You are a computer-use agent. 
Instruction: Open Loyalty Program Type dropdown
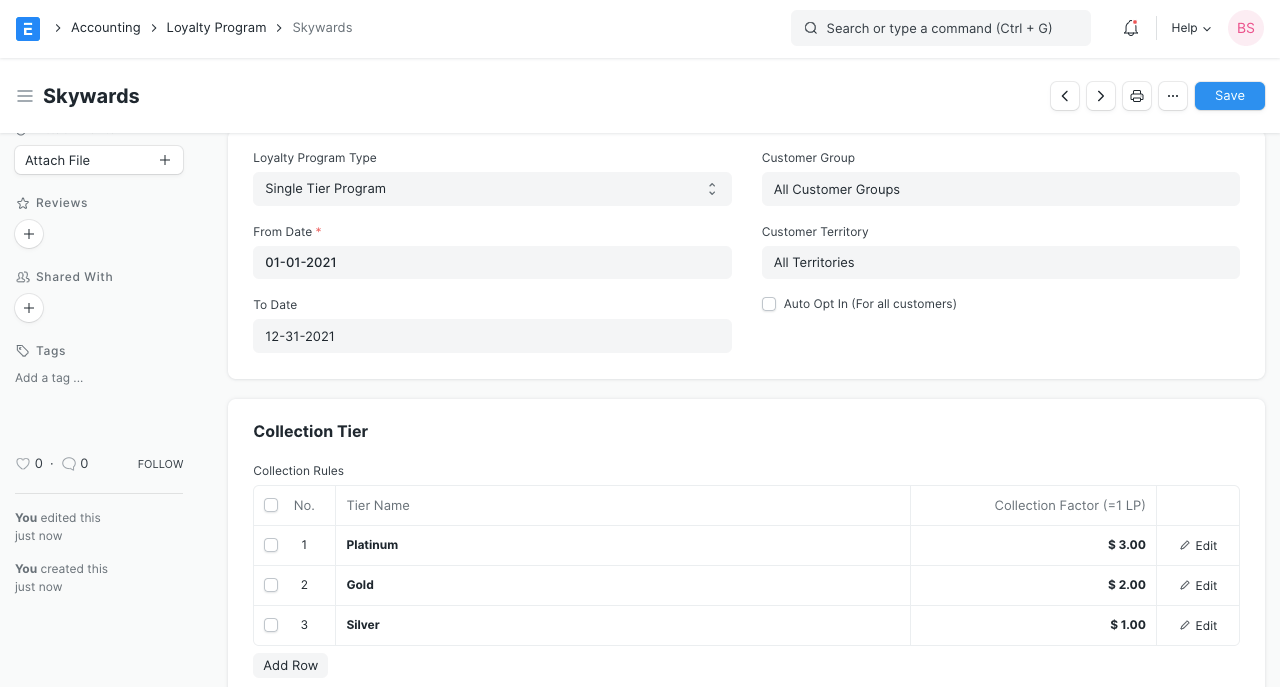pyautogui.click(x=492, y=189)
